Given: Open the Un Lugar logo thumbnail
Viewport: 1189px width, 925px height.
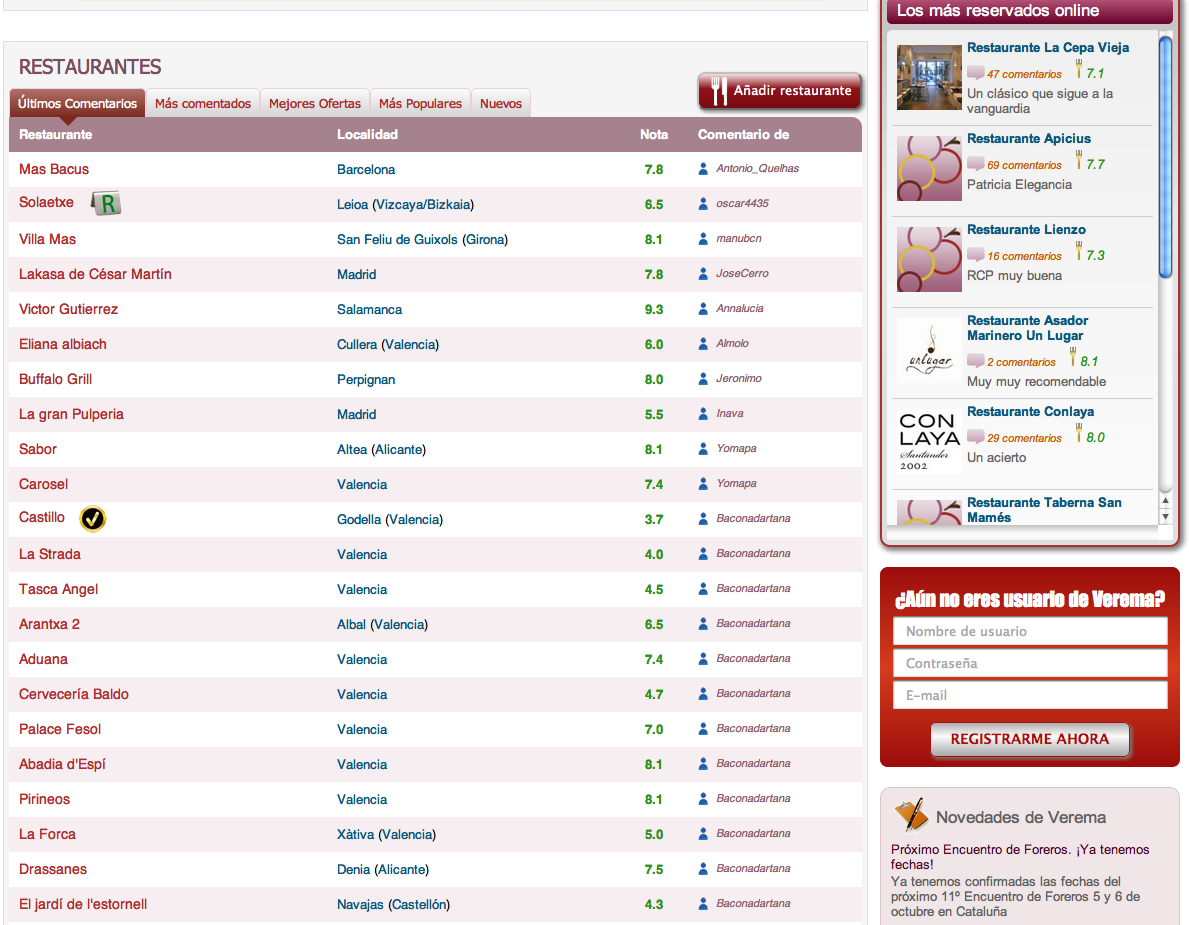Looking at the screenshot, I should click(x=929, y=350).
